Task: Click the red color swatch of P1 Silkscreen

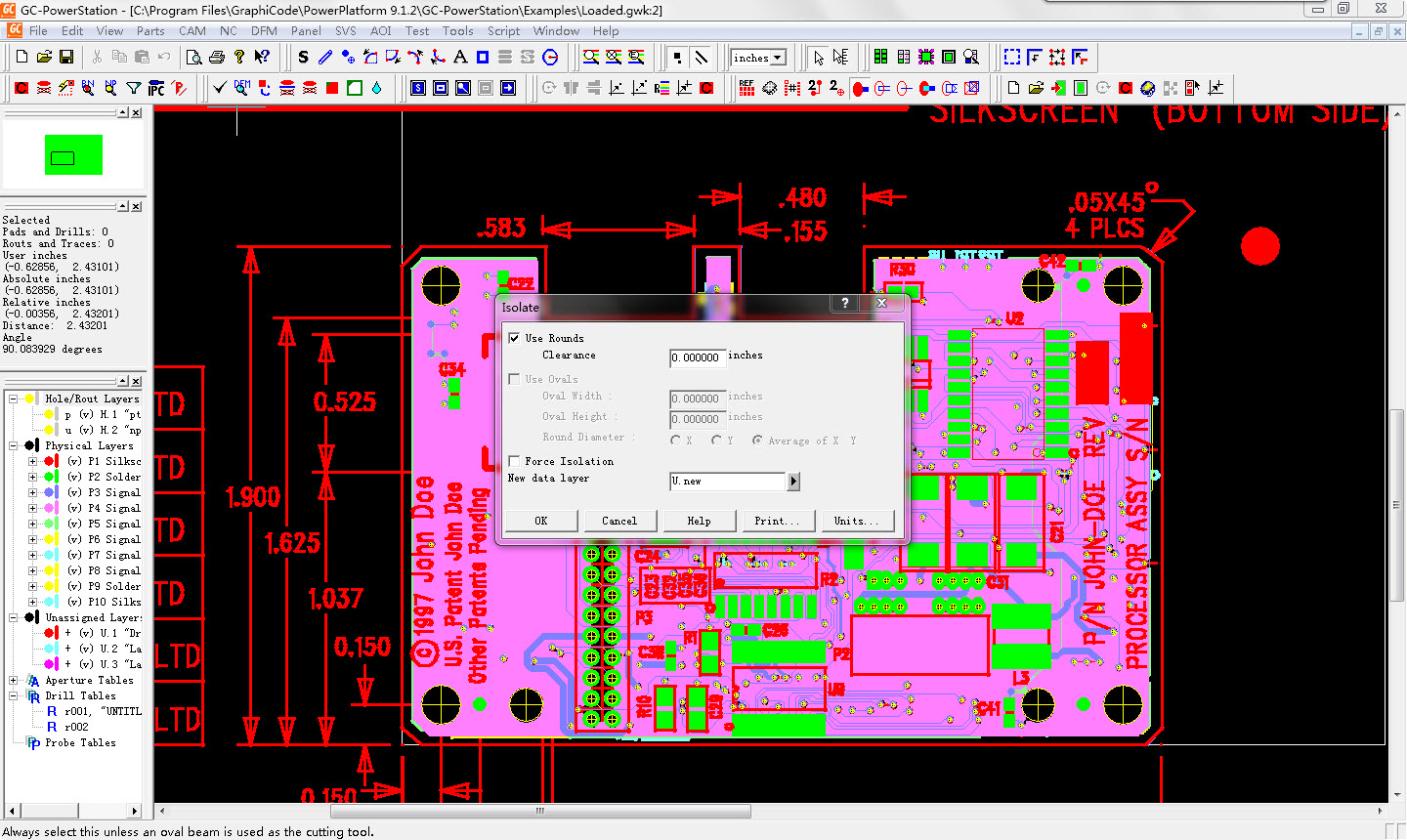Action: (50, 461)
